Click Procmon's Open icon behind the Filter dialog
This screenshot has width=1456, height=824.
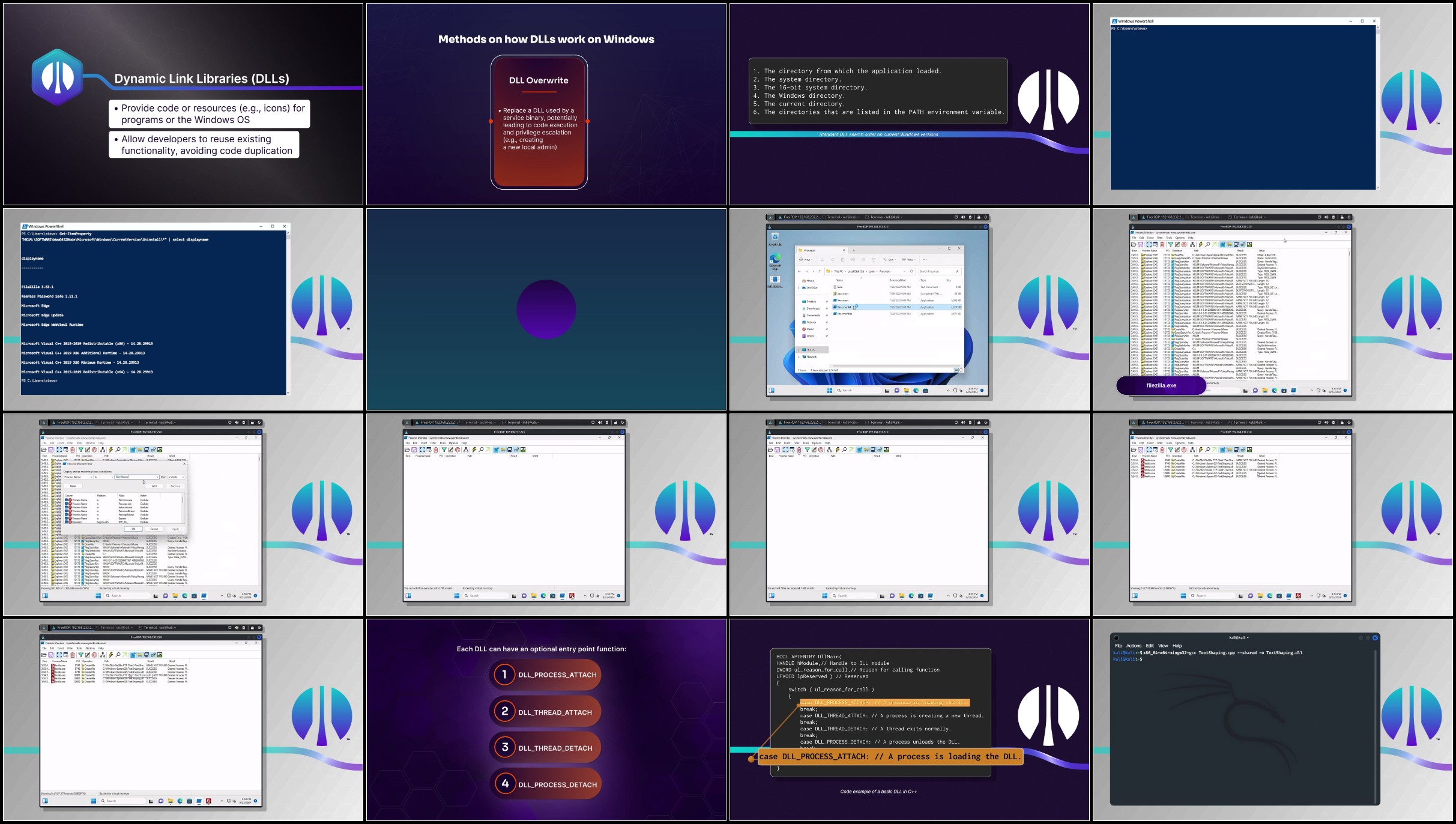tap(44, 450)
